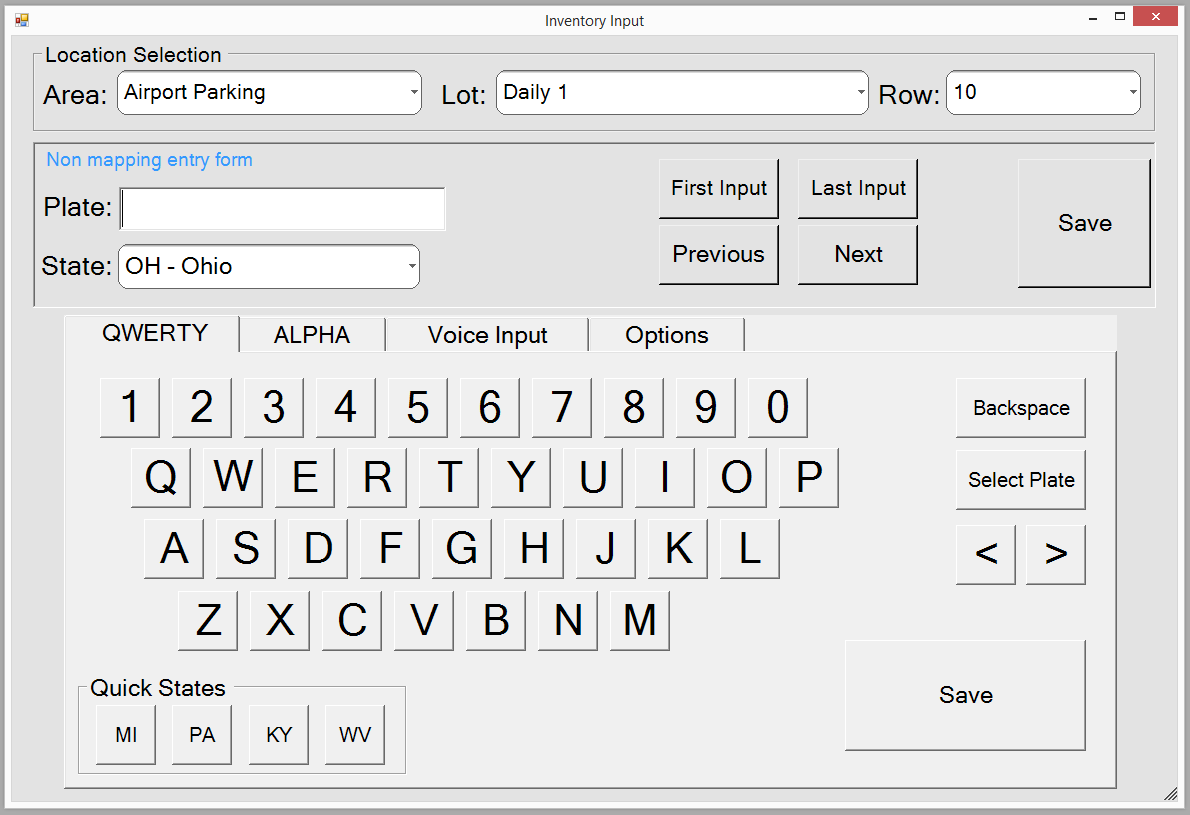Click the First Input button

[718, 188]
